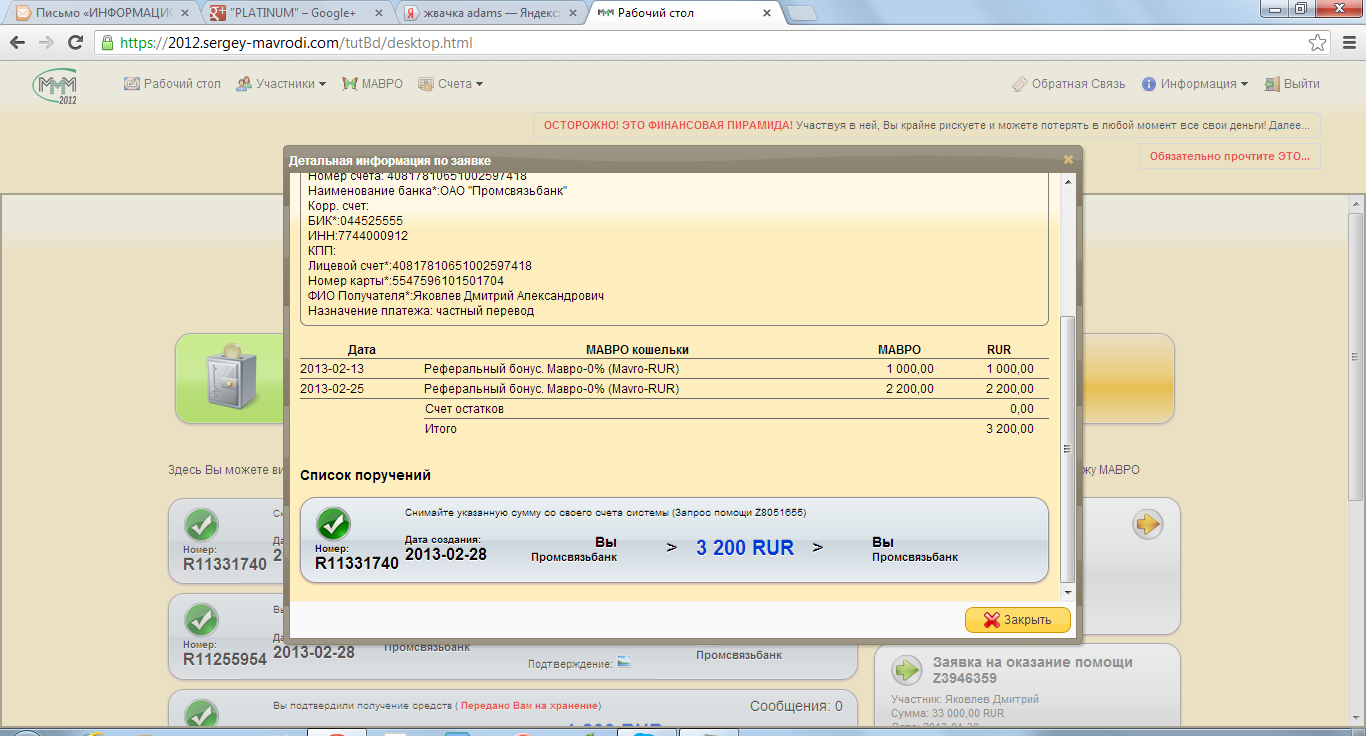Close the active "Рабочий стол" browser tab
Screen dimensions: 1366x736
pos(768,13)
